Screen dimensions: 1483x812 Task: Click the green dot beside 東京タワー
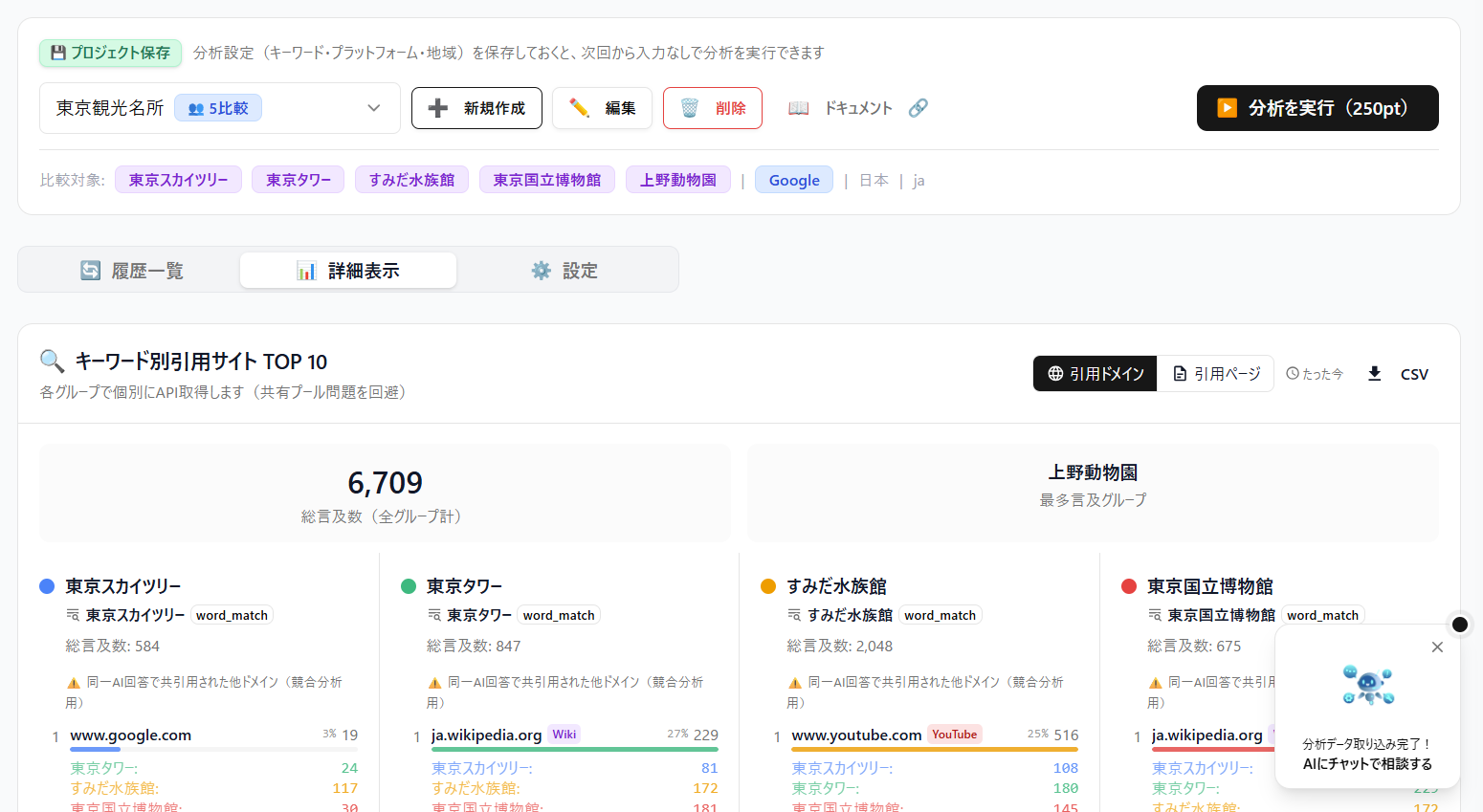click(x=409, y=586)
